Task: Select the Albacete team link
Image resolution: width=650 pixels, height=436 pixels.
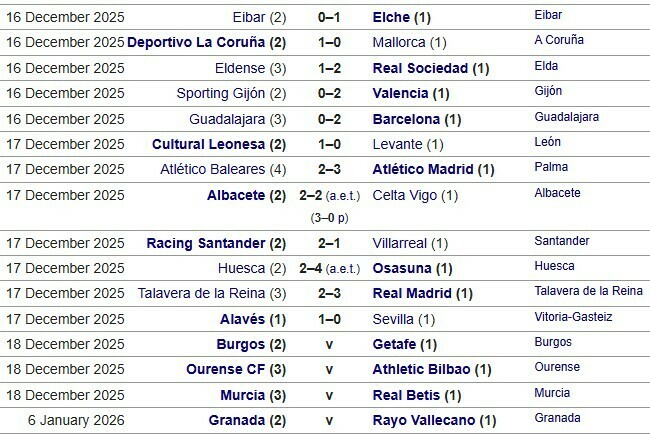Action: click(236, 195)
